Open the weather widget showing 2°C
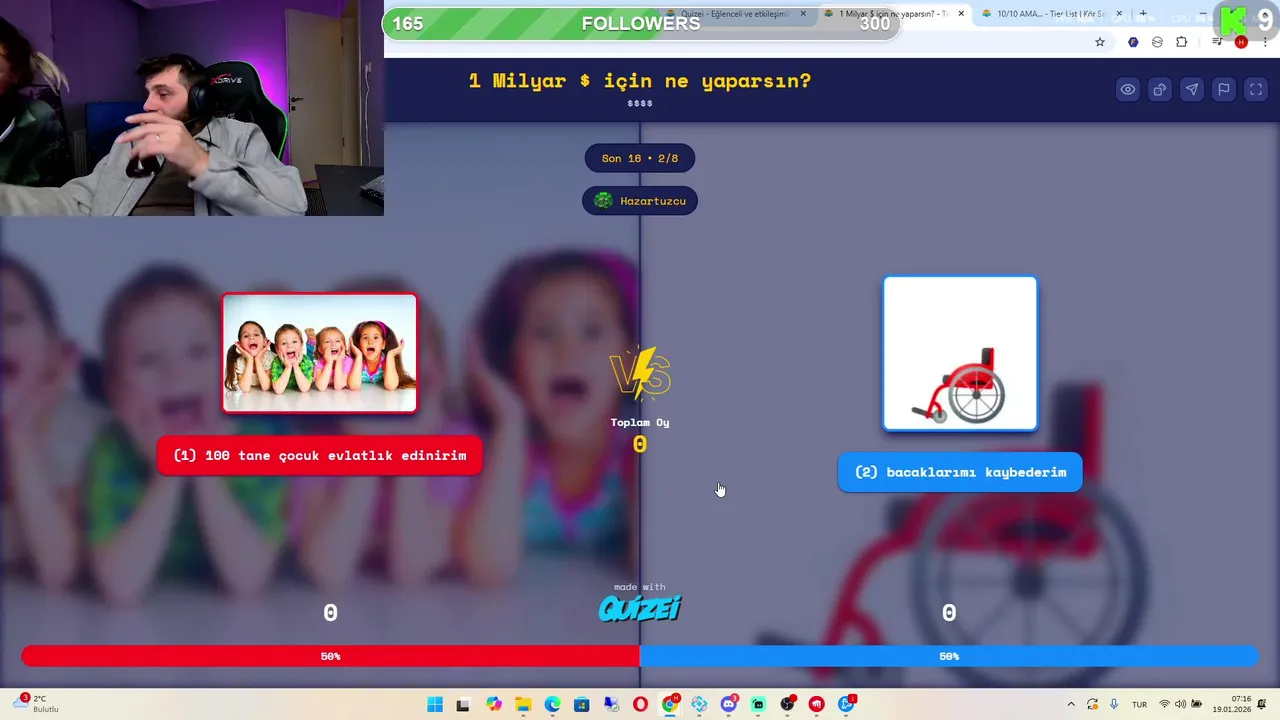 point(36,704)
